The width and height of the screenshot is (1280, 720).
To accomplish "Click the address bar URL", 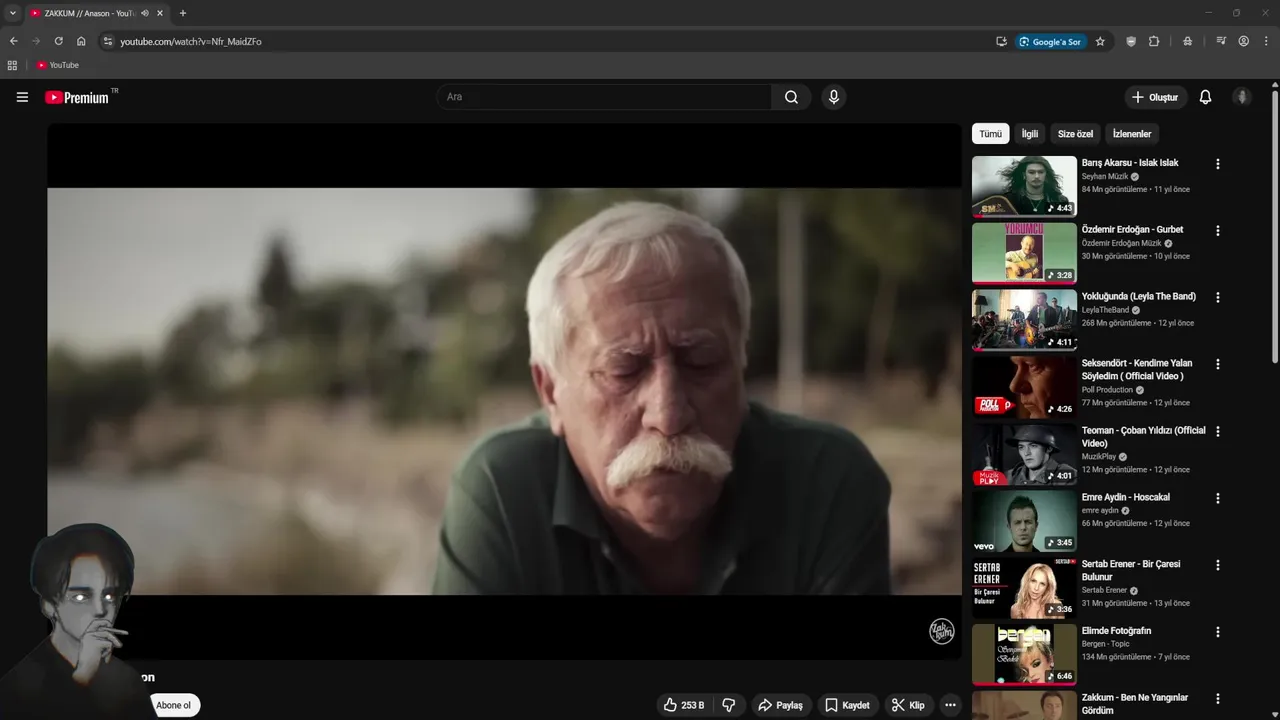I will click(191, 42).
